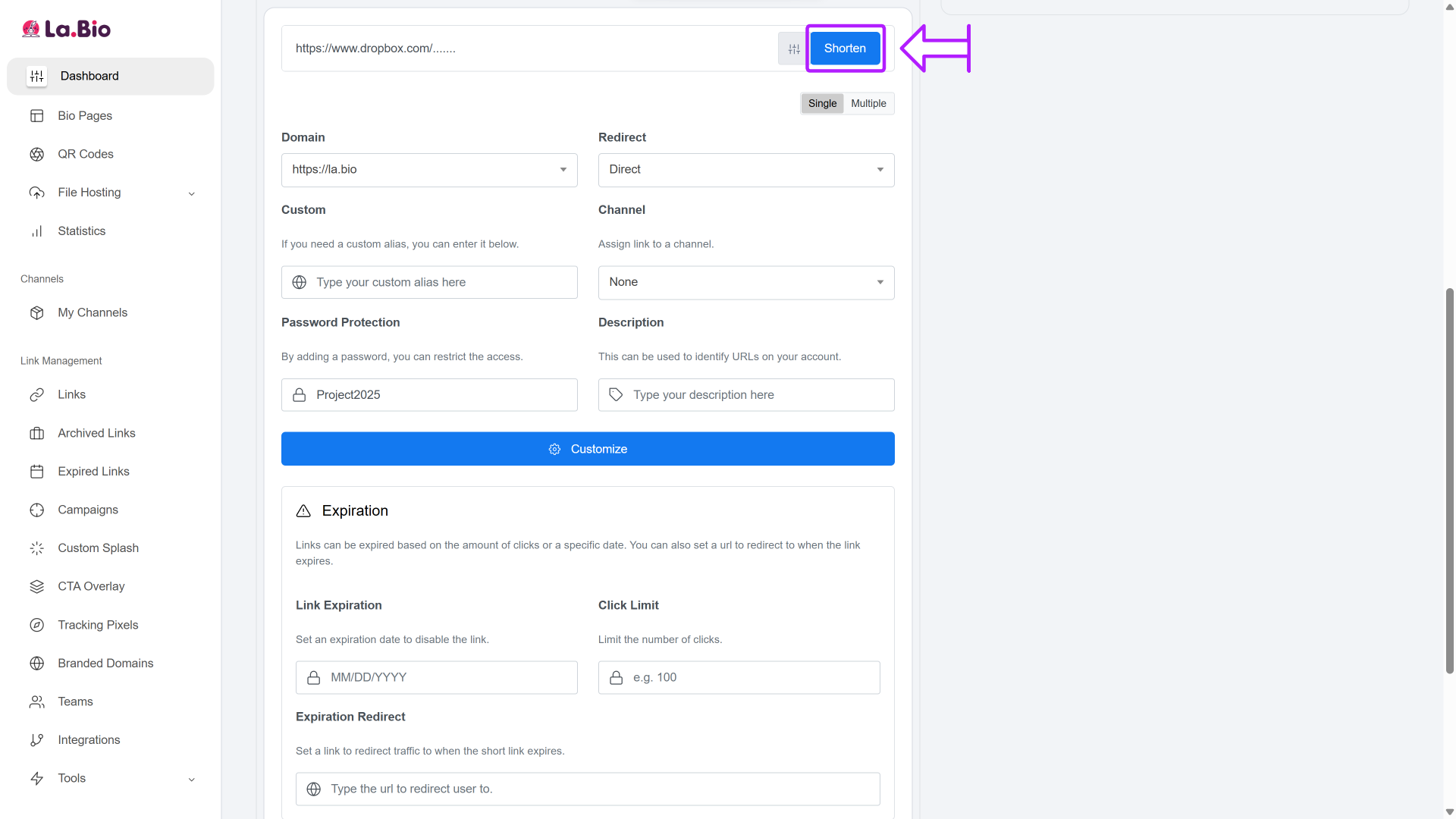Open the Integrations page
This screenshot has height=819, width=1456.
coord(89,739)
